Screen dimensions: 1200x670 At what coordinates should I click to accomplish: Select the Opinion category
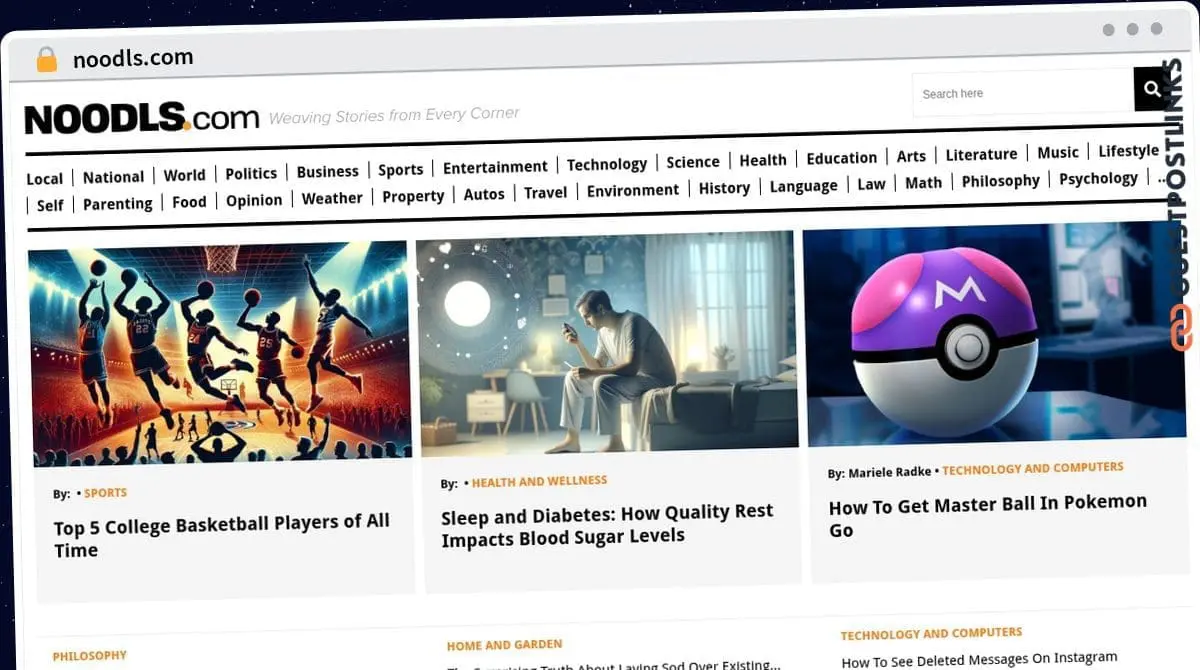click(x=254, y=200)
